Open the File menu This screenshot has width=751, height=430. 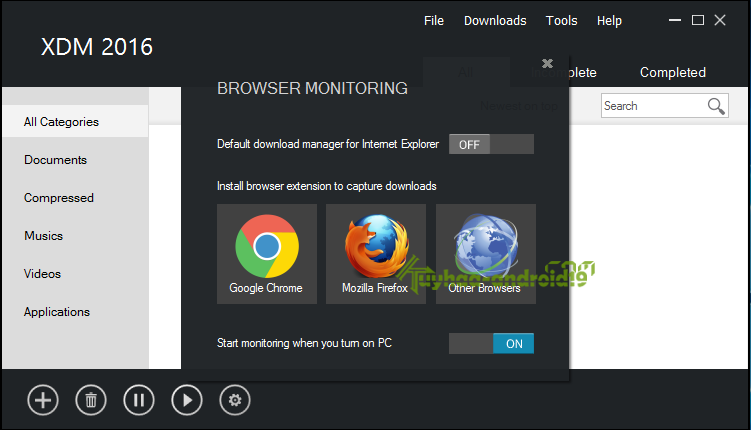[434, 21]
